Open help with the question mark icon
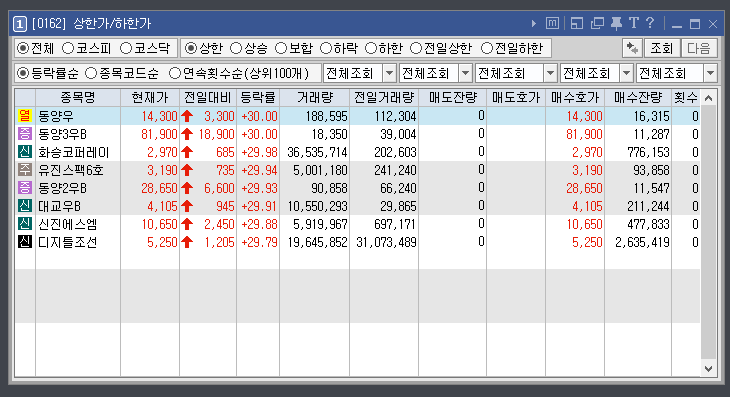 coord(650,22)
